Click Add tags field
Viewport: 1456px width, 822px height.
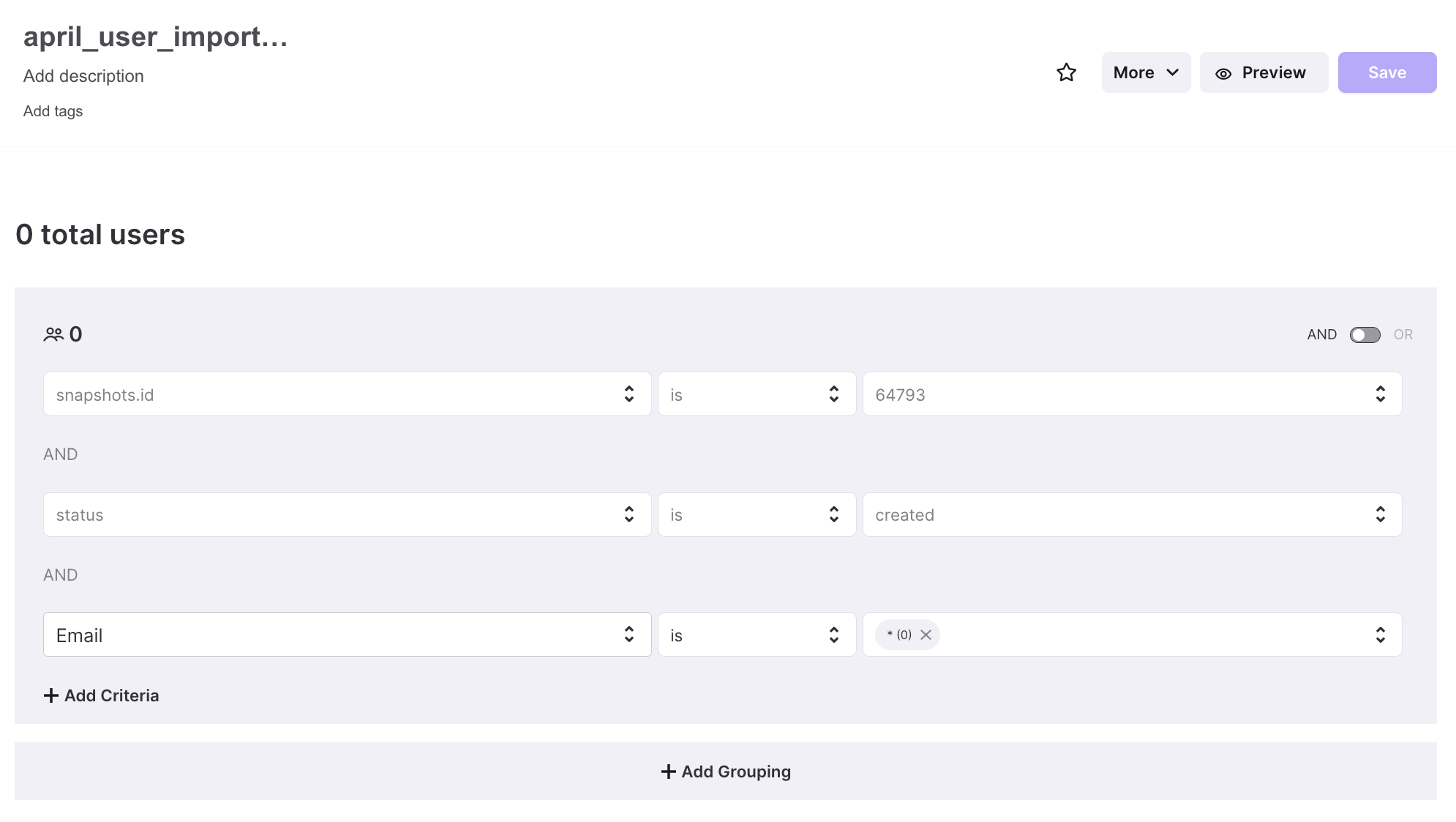tap(53, 111)
